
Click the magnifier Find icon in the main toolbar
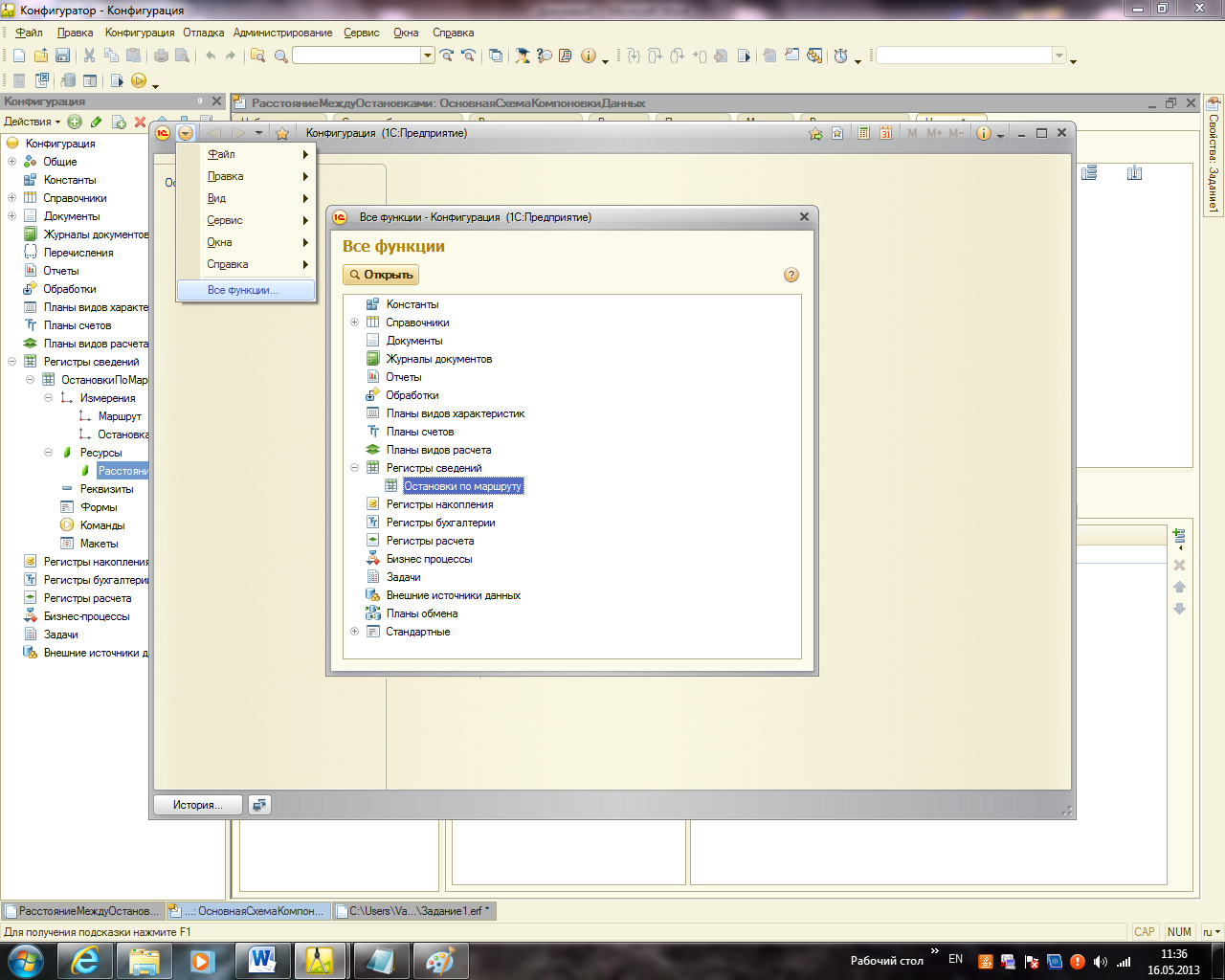point(280,56)
